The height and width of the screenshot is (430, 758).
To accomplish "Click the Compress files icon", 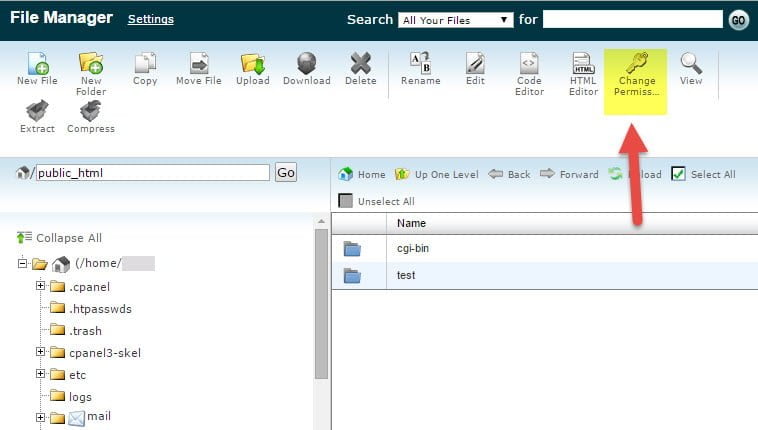I will coord(91,113).
